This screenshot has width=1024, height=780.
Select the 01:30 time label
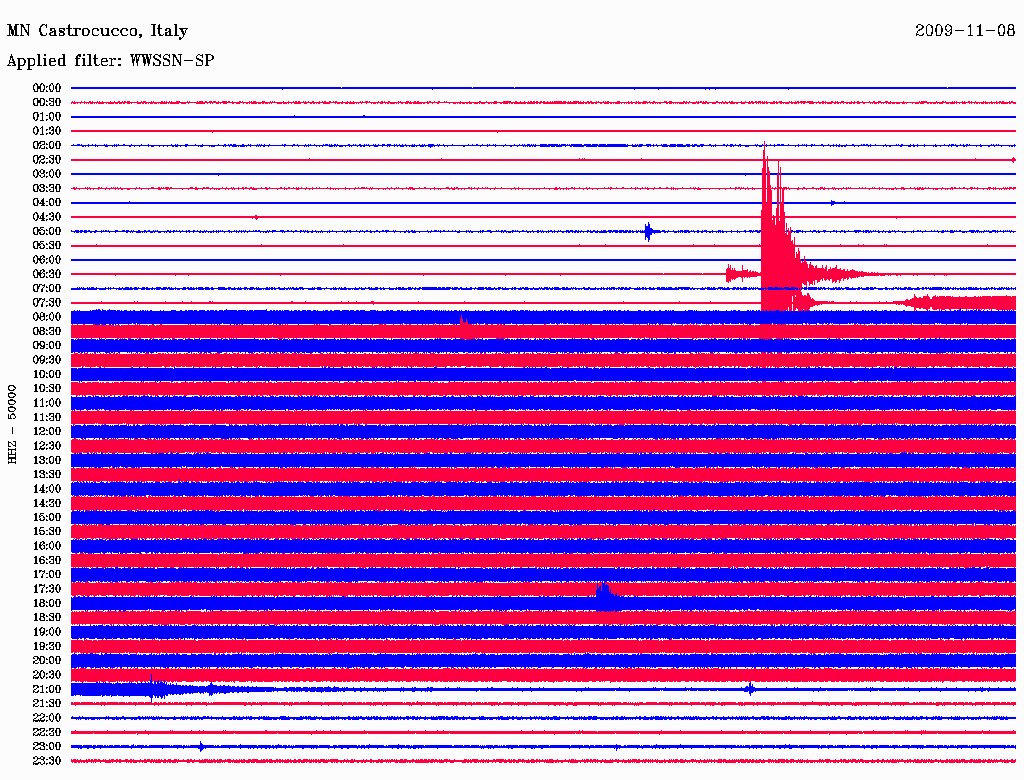(47, 131)
